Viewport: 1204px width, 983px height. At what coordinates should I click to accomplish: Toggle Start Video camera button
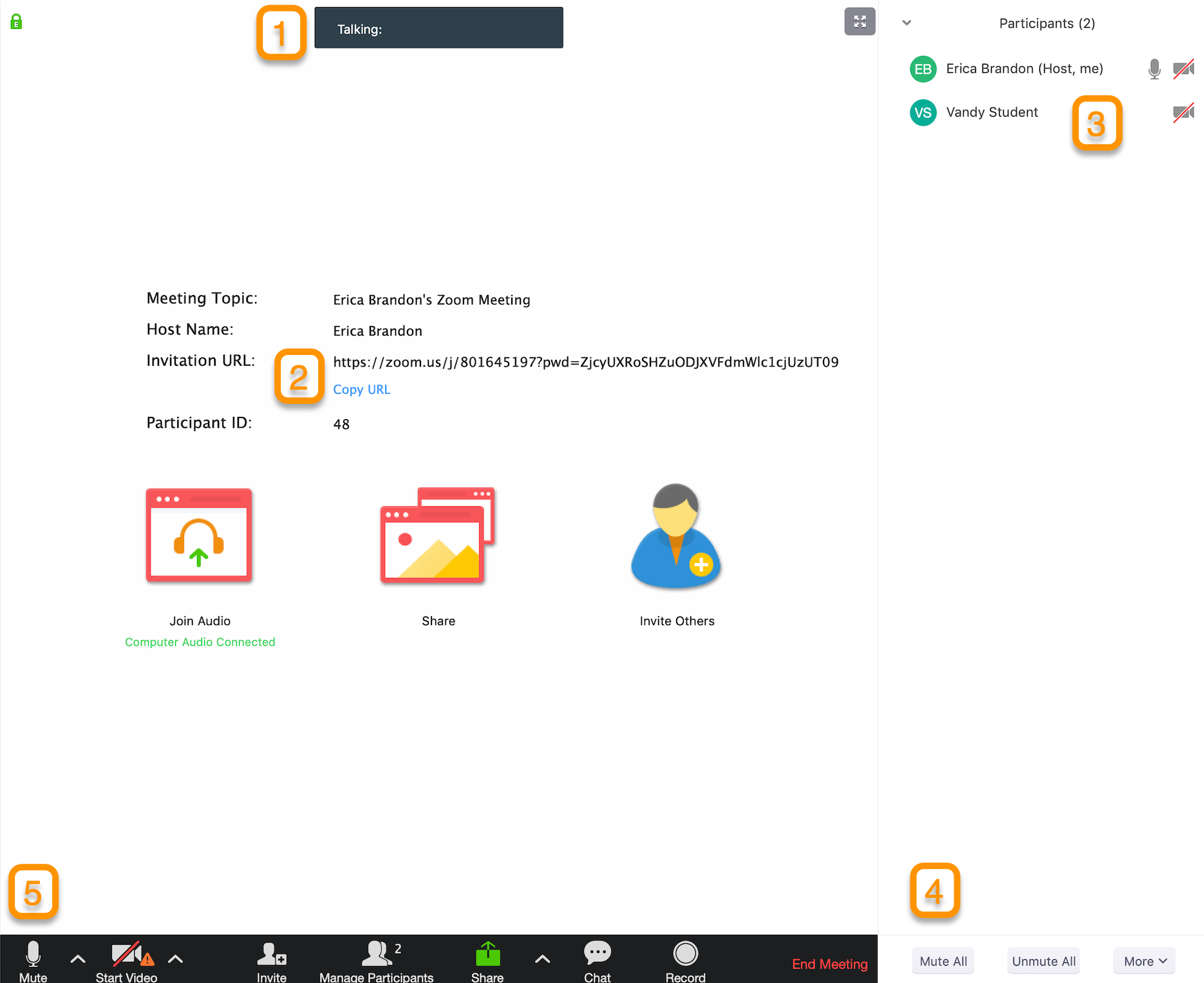coord(126,961)
